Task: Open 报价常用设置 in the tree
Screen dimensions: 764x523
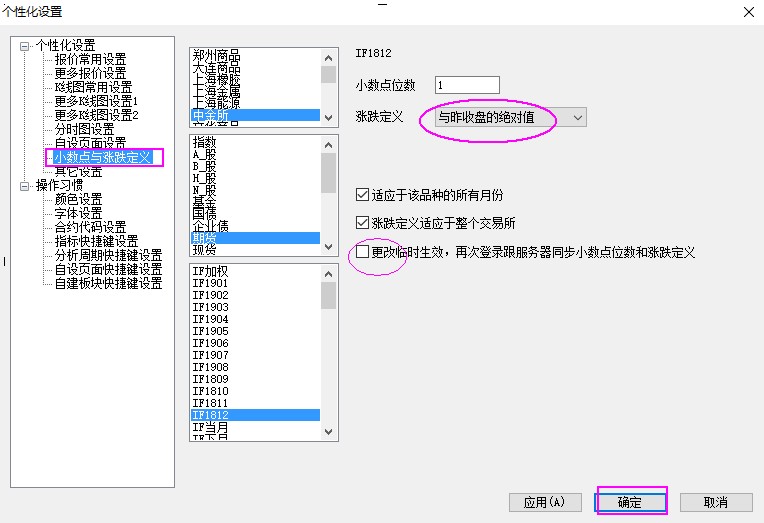Action: (x=90, y=59)
